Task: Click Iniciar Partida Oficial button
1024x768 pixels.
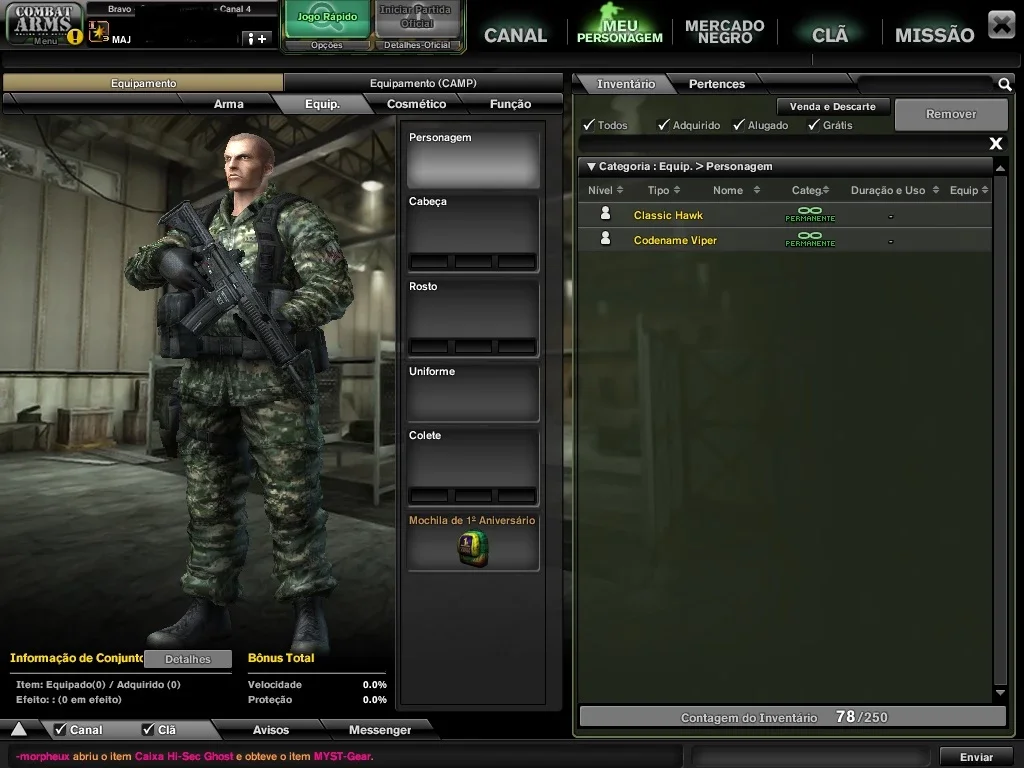Action: 416,17
